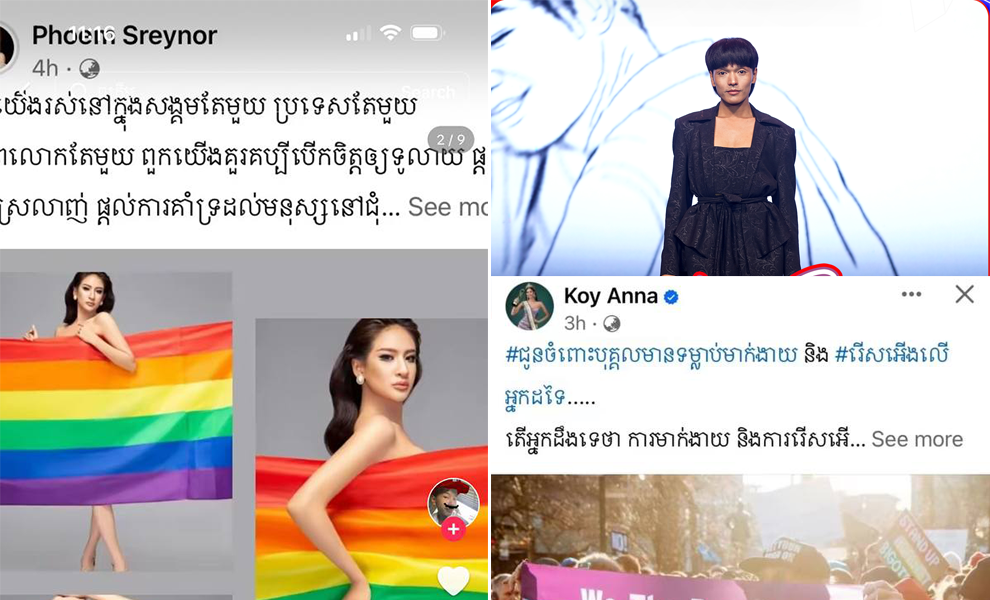Viewport: 990px width, 600px height.
Task: Open Phoem Sreynor's profile name
Action: 124,35
